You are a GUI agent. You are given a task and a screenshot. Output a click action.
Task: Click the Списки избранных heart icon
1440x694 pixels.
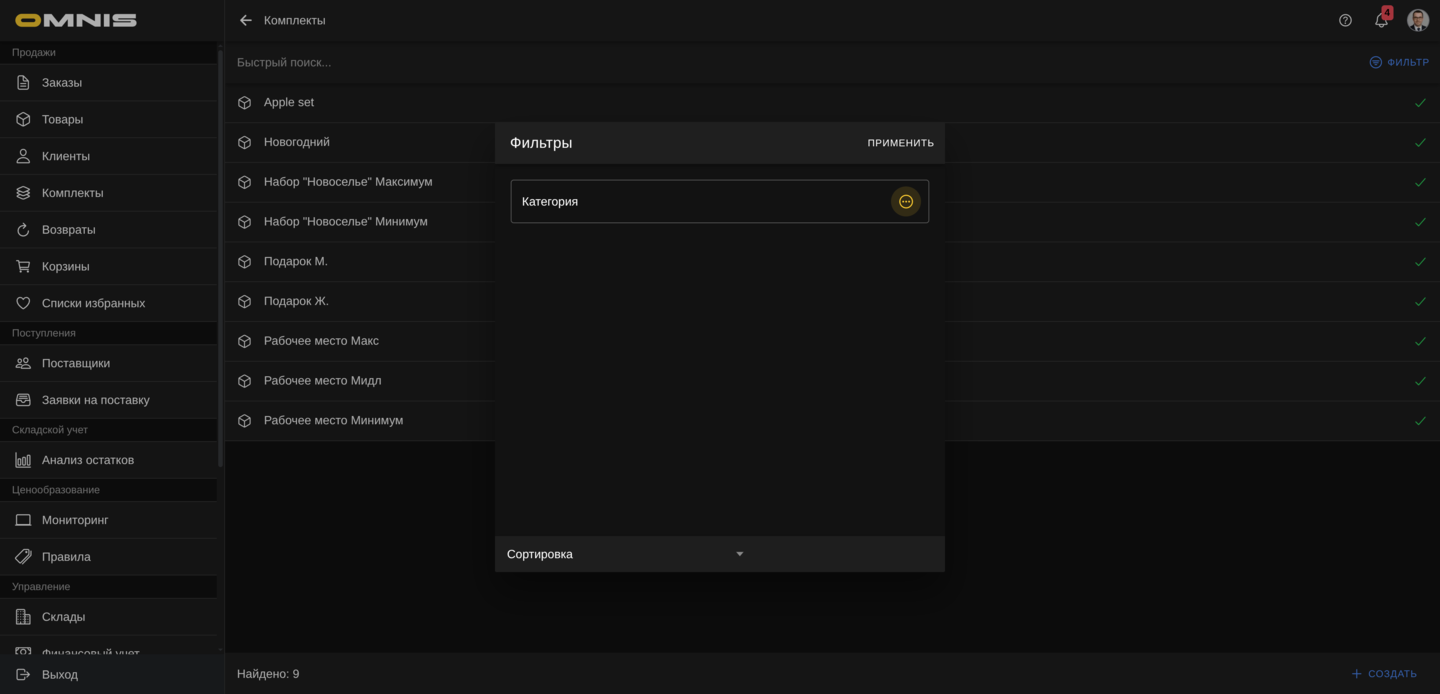(x=23, y=303)
